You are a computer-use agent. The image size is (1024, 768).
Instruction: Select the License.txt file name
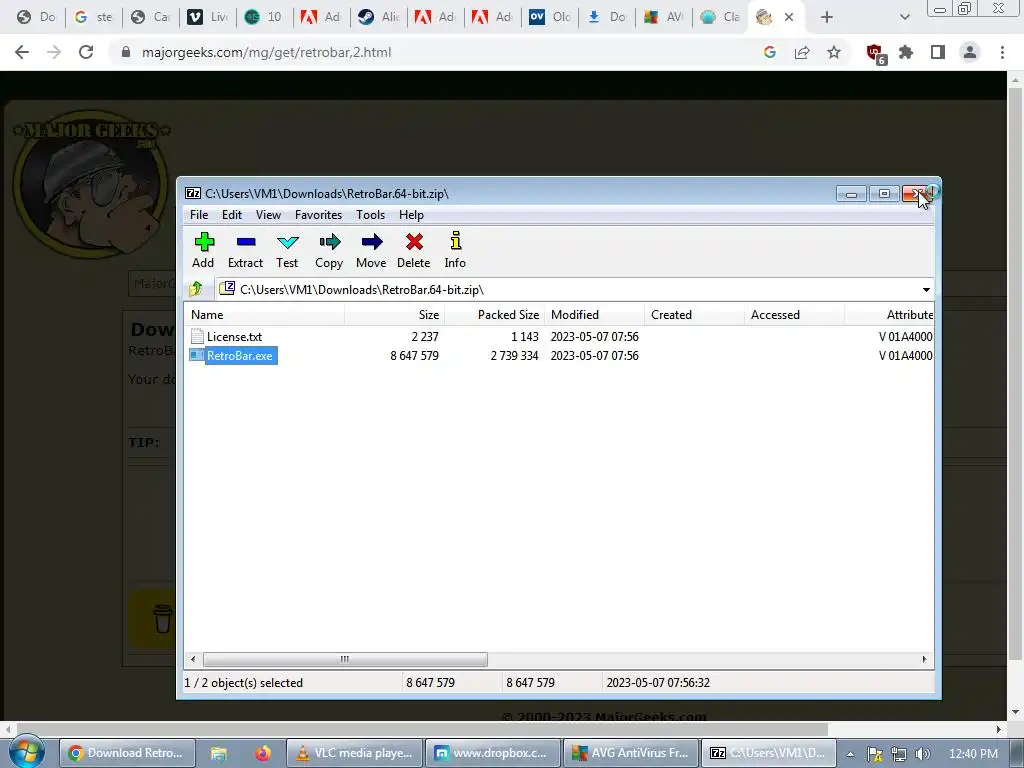pyautogui.click(x=234, y=336)
